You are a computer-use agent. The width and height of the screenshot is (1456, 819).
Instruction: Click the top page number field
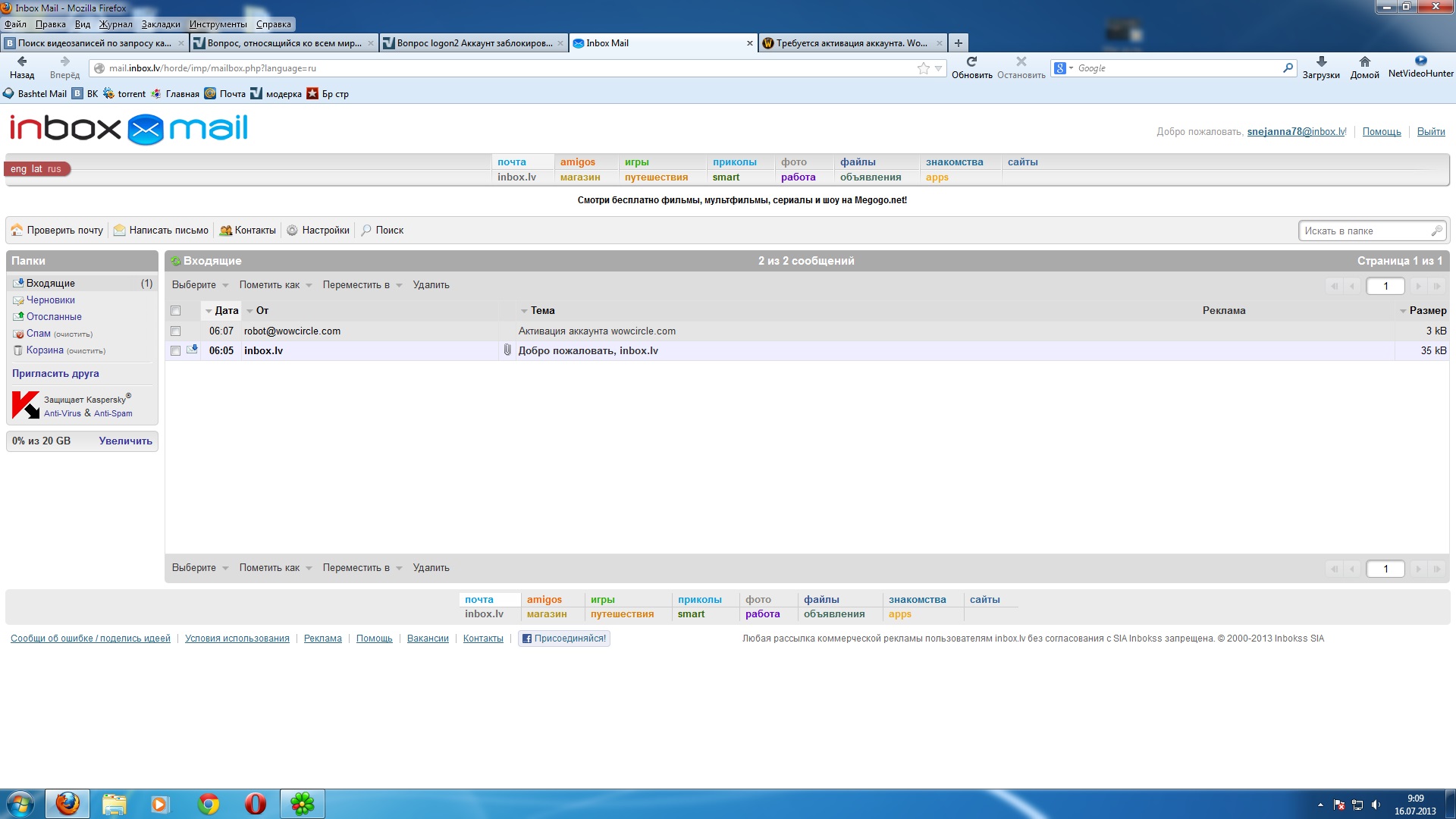1385,286
